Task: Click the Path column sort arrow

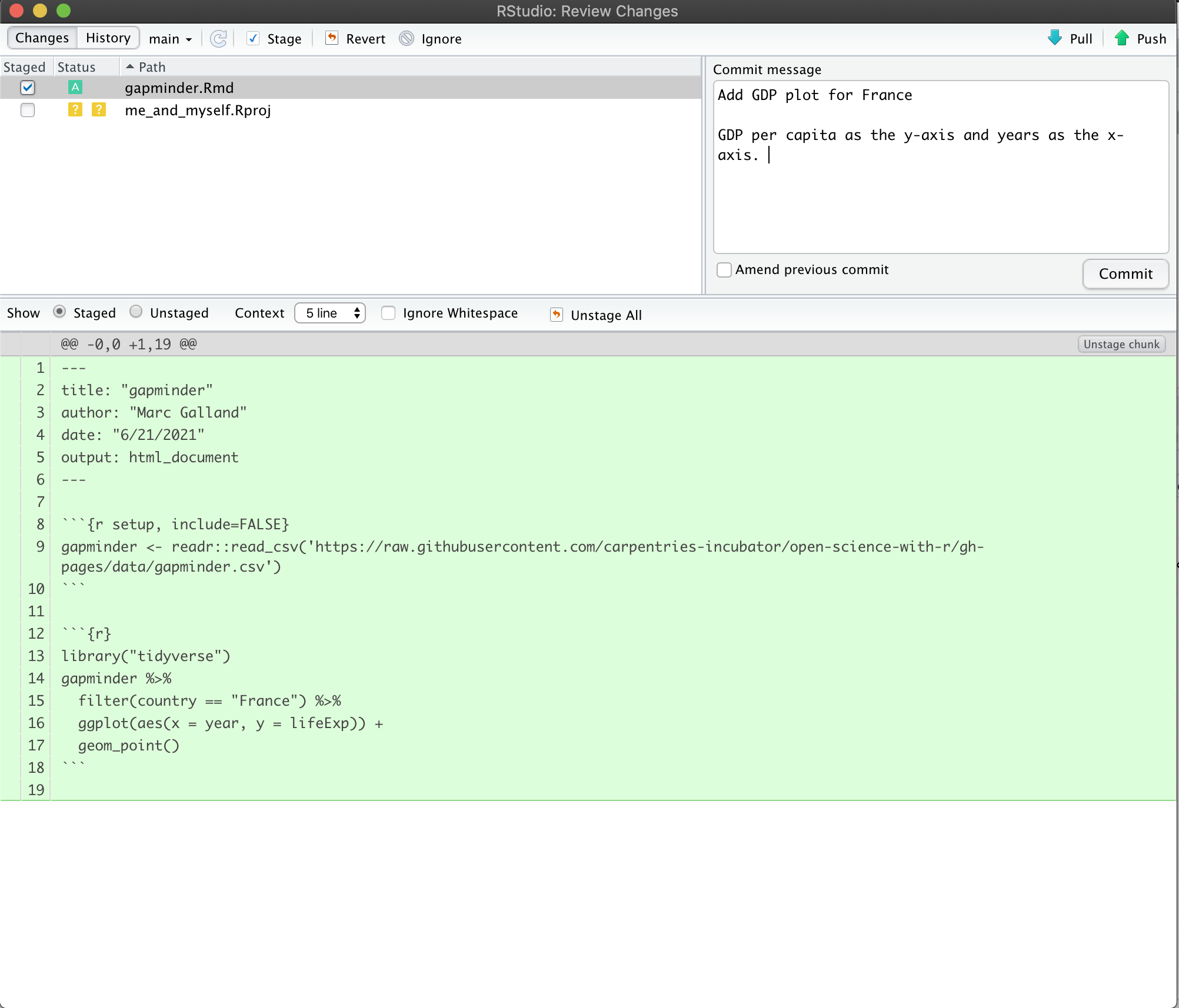Action: (x=130, y=67)
